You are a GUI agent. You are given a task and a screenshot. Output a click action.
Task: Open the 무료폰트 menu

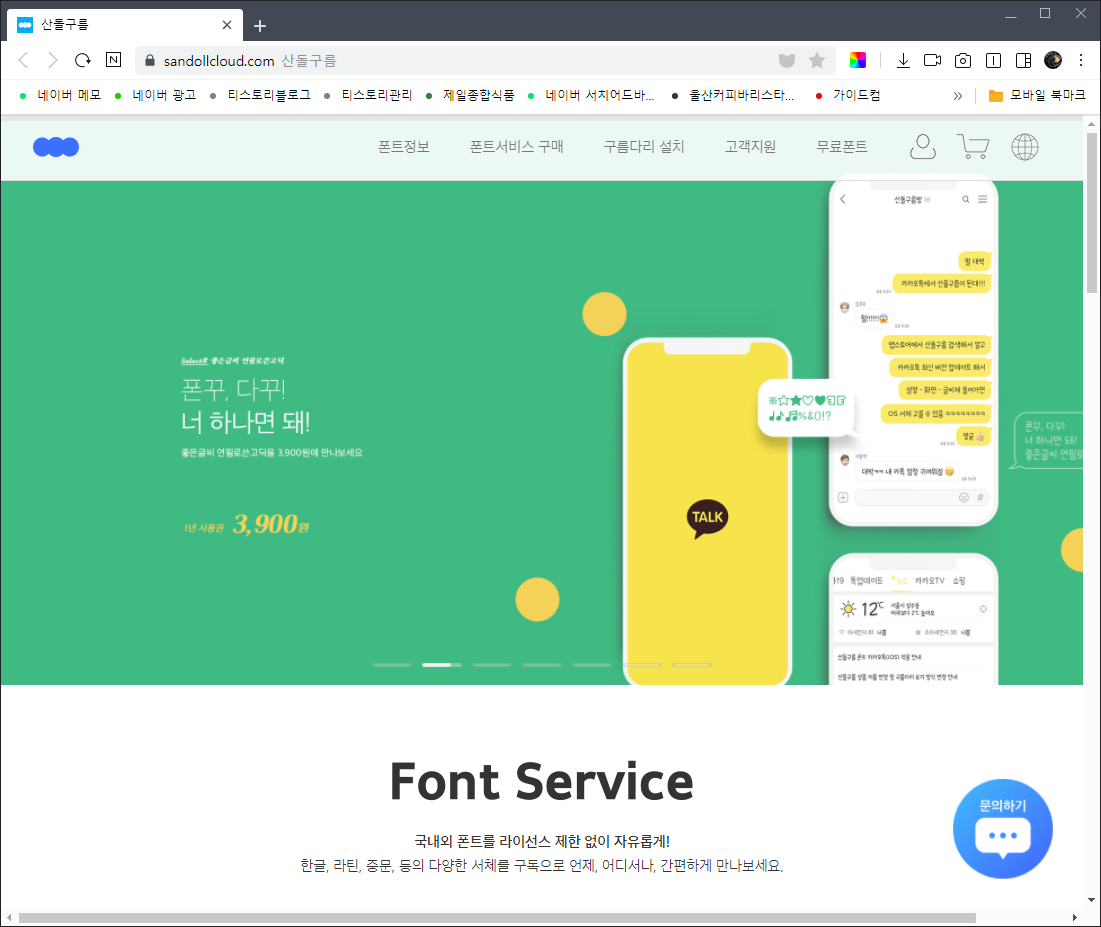point(842,147)
